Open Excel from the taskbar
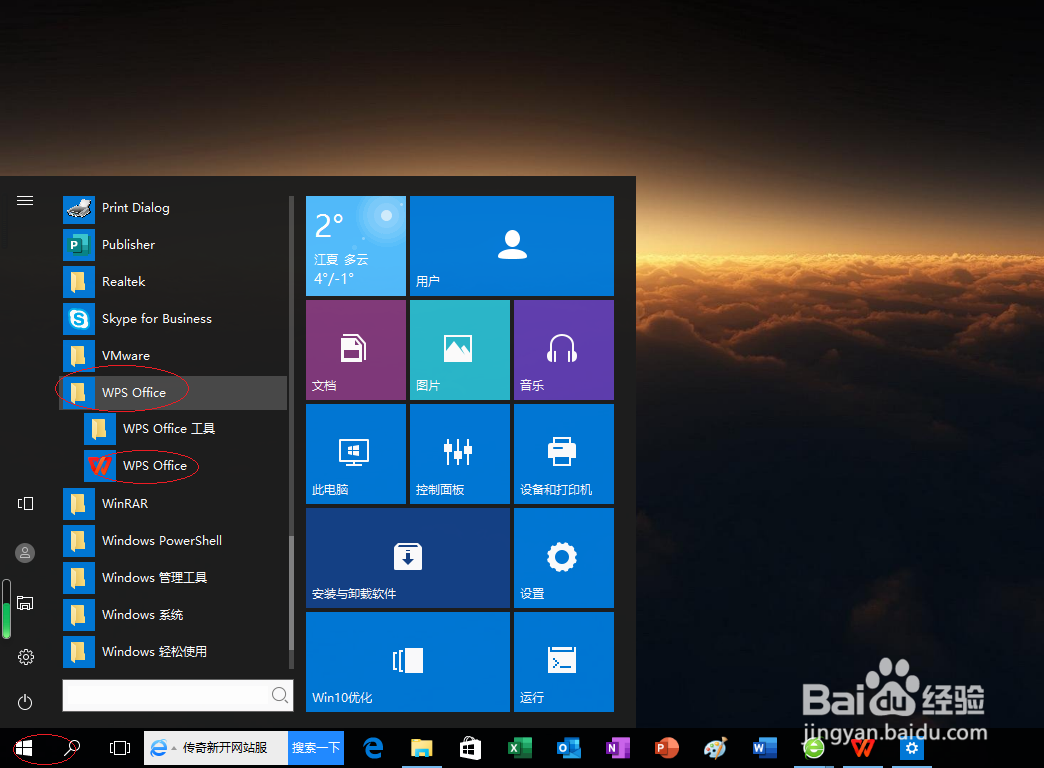1044x768 pixels. tap(519, 748)
